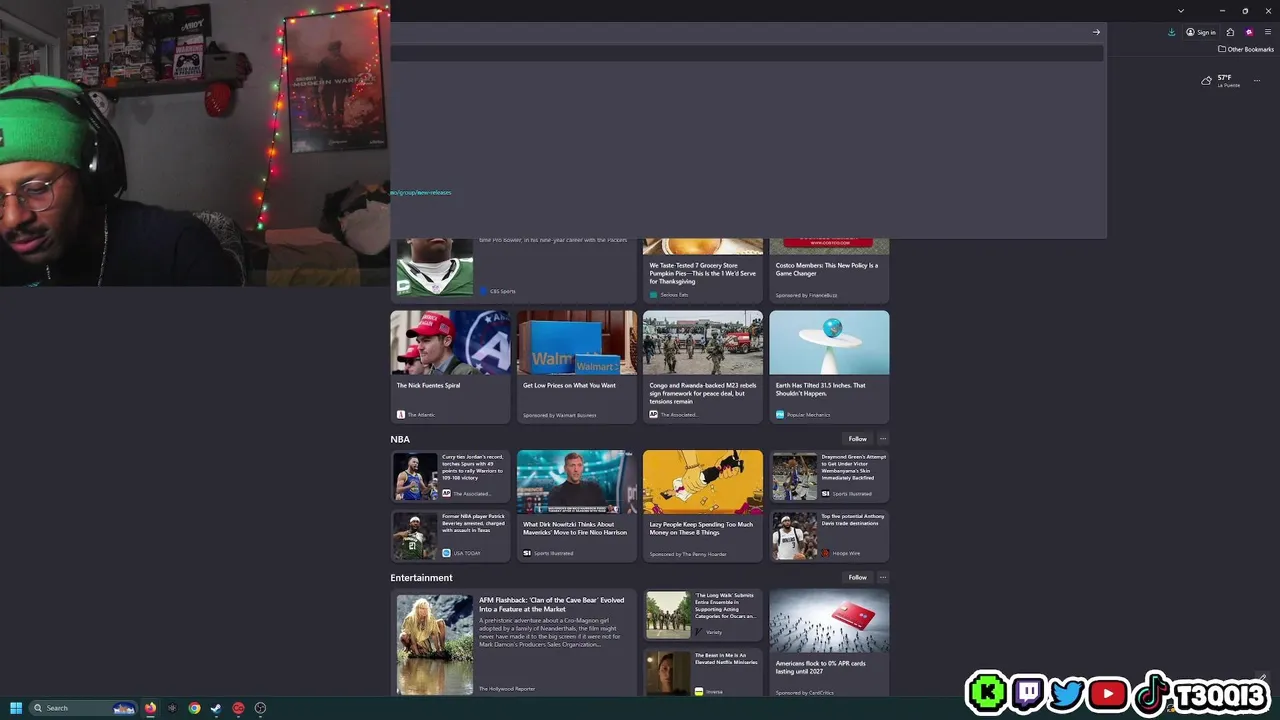Follow the Entertainment section
Viewport: 1280px width, 720px height.
[857, 577]
